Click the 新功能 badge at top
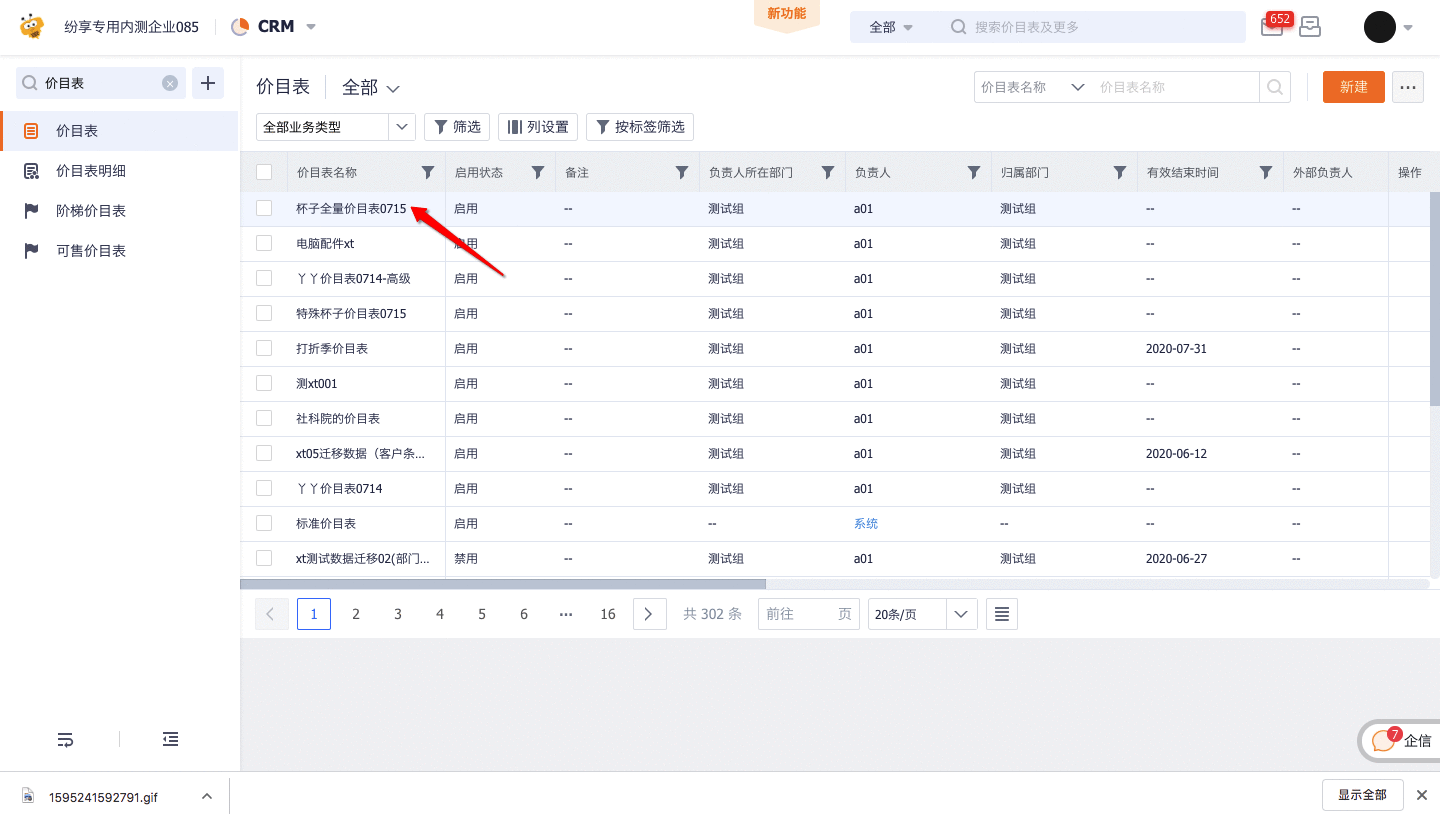Screen dimensions: 1440x821 pyautogui.click(x=787, y=14)
